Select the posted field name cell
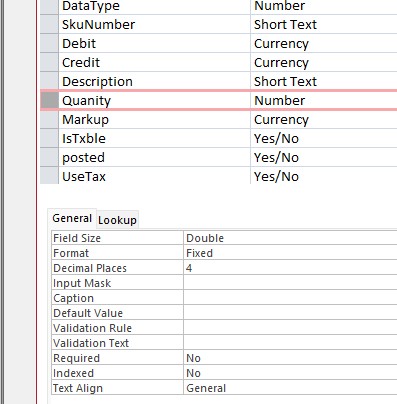 point(154,157)
